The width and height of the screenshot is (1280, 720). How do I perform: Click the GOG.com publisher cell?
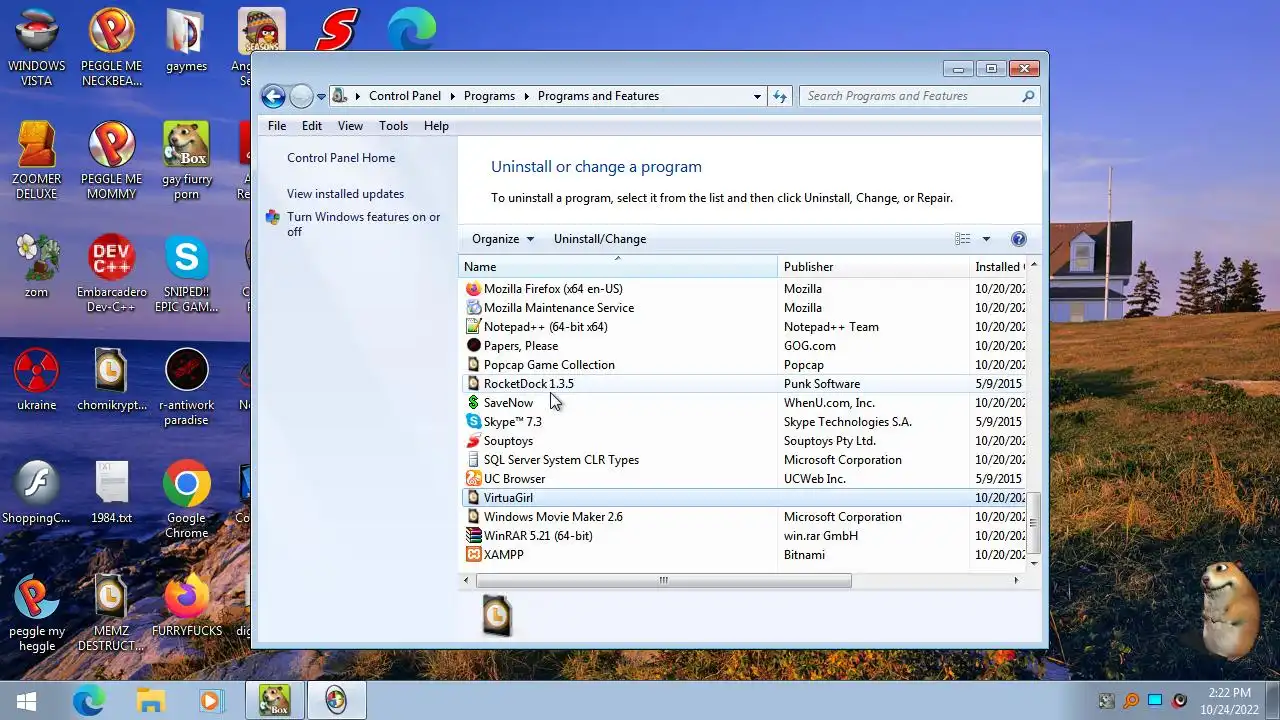pos(810,346)
